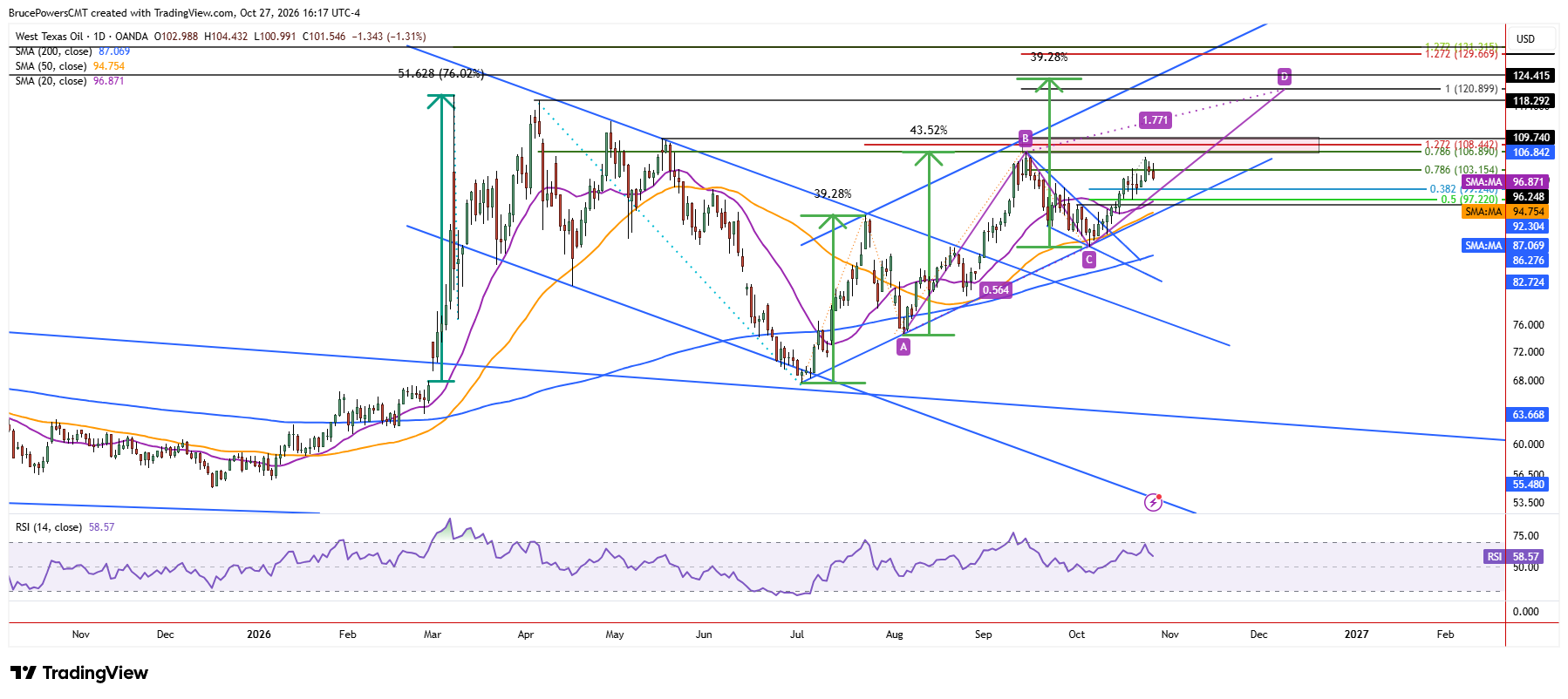Click the purple 0.564 ratio label
Viewport: 1568px width, 699px height.
pos(995,290)
